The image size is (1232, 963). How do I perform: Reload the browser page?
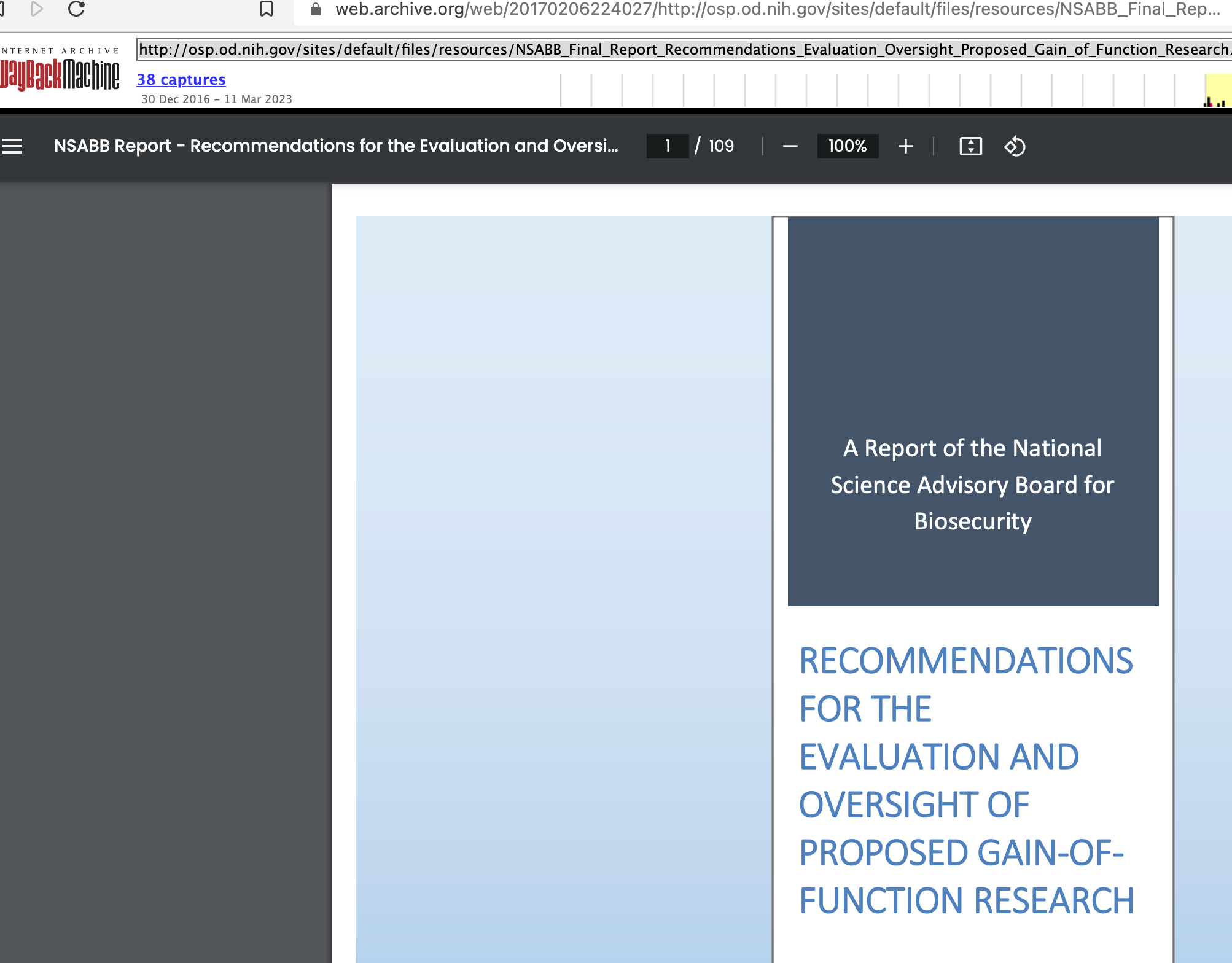click(x=76, y=9)
